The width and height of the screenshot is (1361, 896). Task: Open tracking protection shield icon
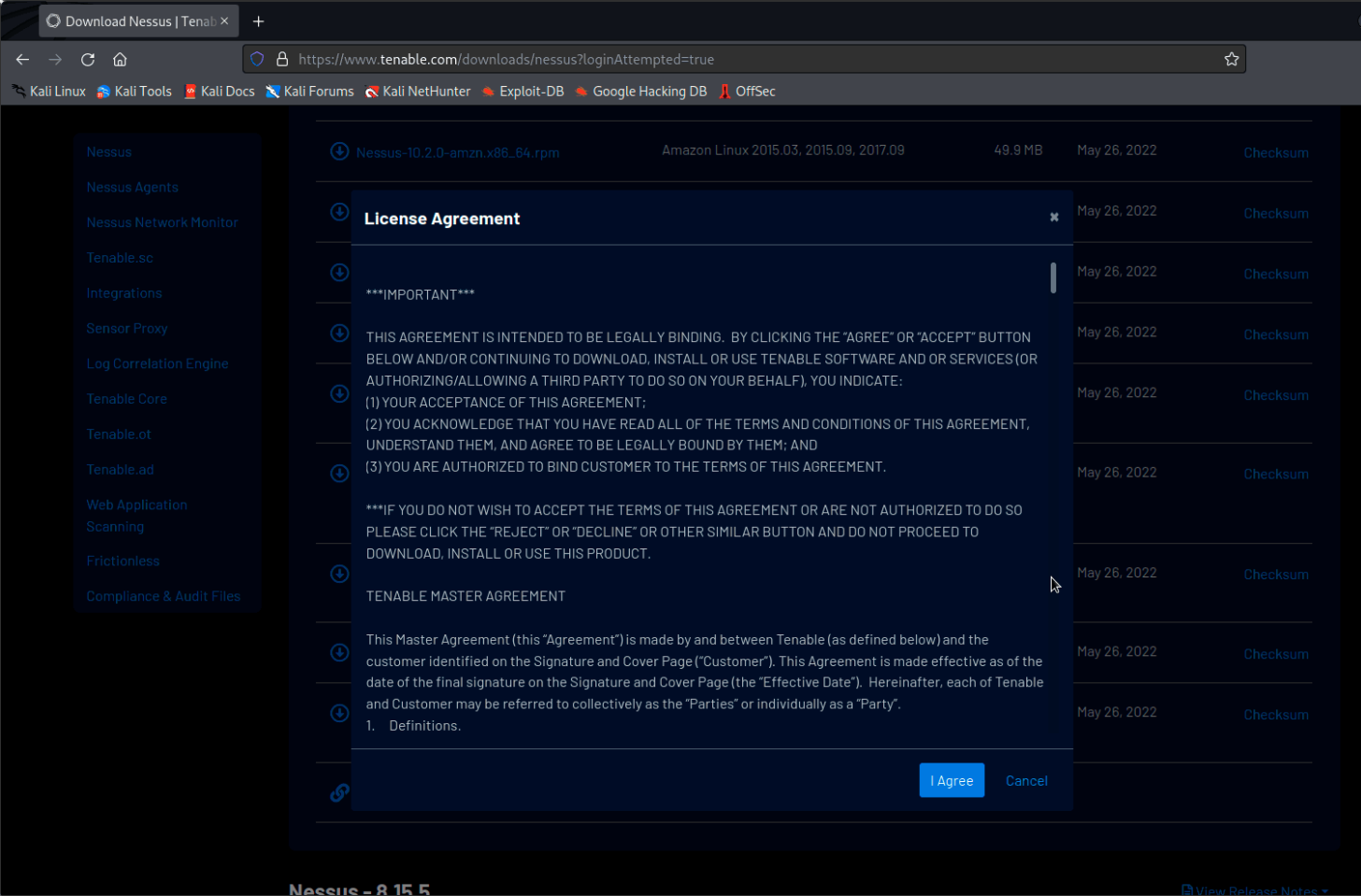tap(257, 59)
